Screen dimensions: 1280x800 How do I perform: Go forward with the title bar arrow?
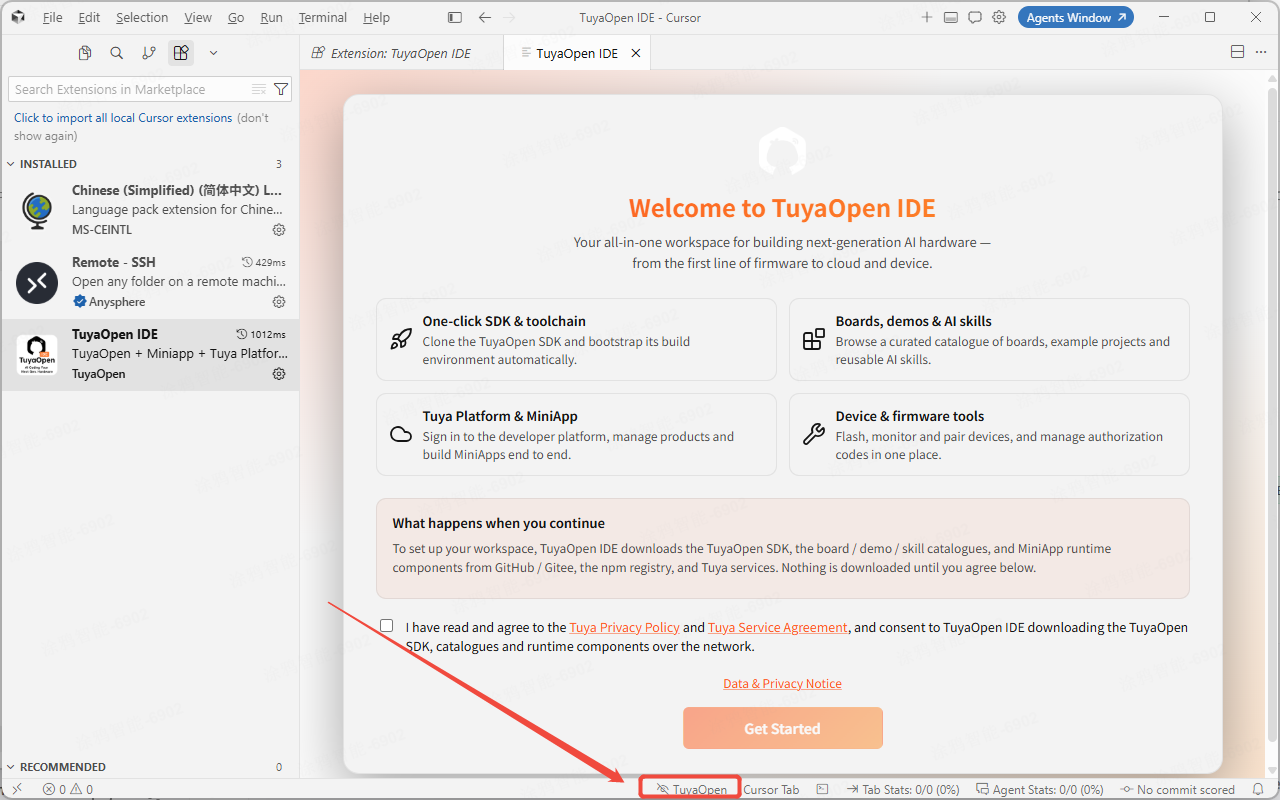click(x=511, y=18)
